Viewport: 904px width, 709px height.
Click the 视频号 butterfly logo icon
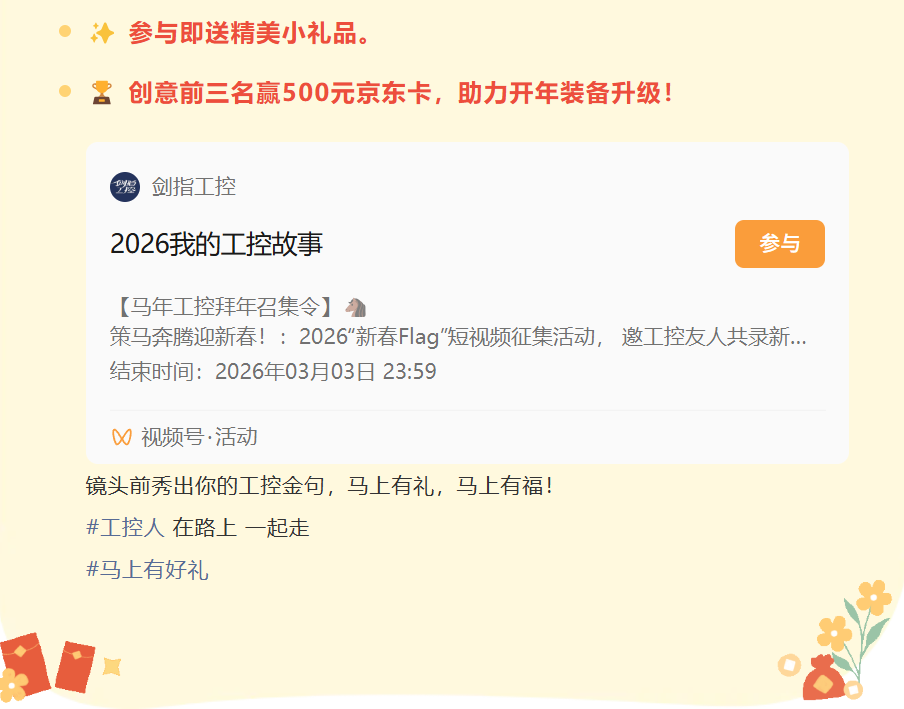tap(122, 437)
